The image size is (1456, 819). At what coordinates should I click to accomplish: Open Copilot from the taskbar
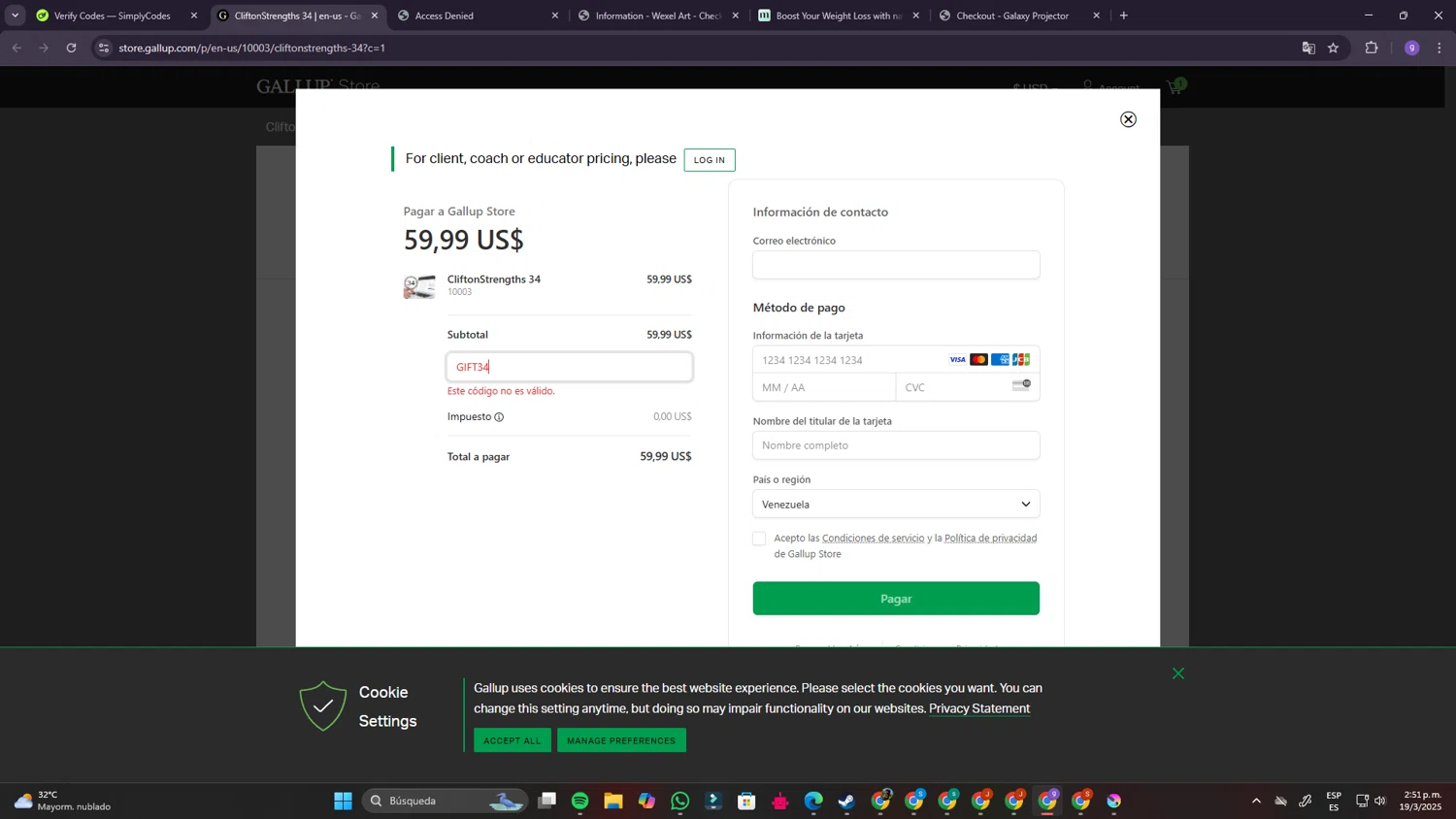tap(646, 801)
